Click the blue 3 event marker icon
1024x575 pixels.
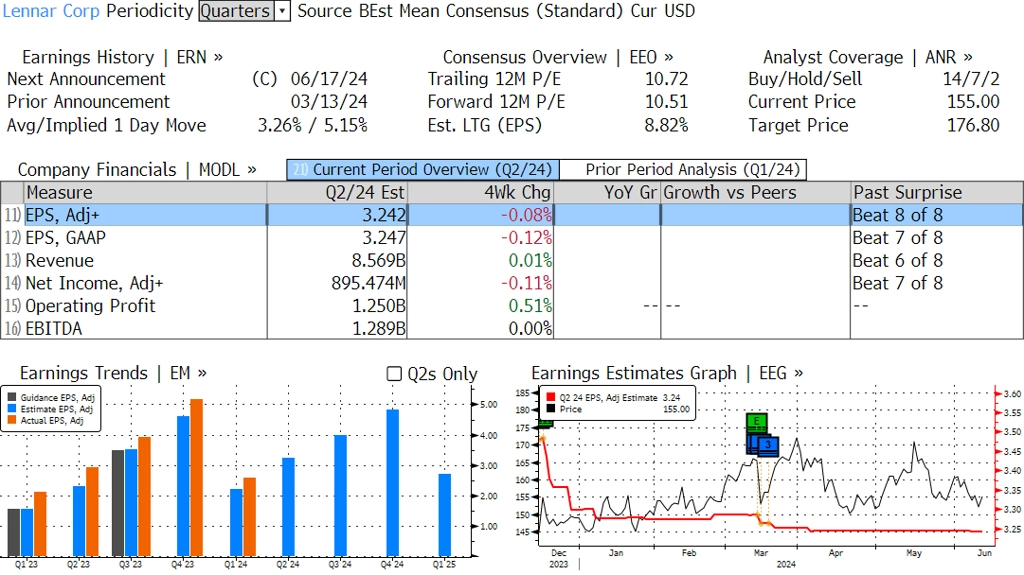(x=769, y=445)
